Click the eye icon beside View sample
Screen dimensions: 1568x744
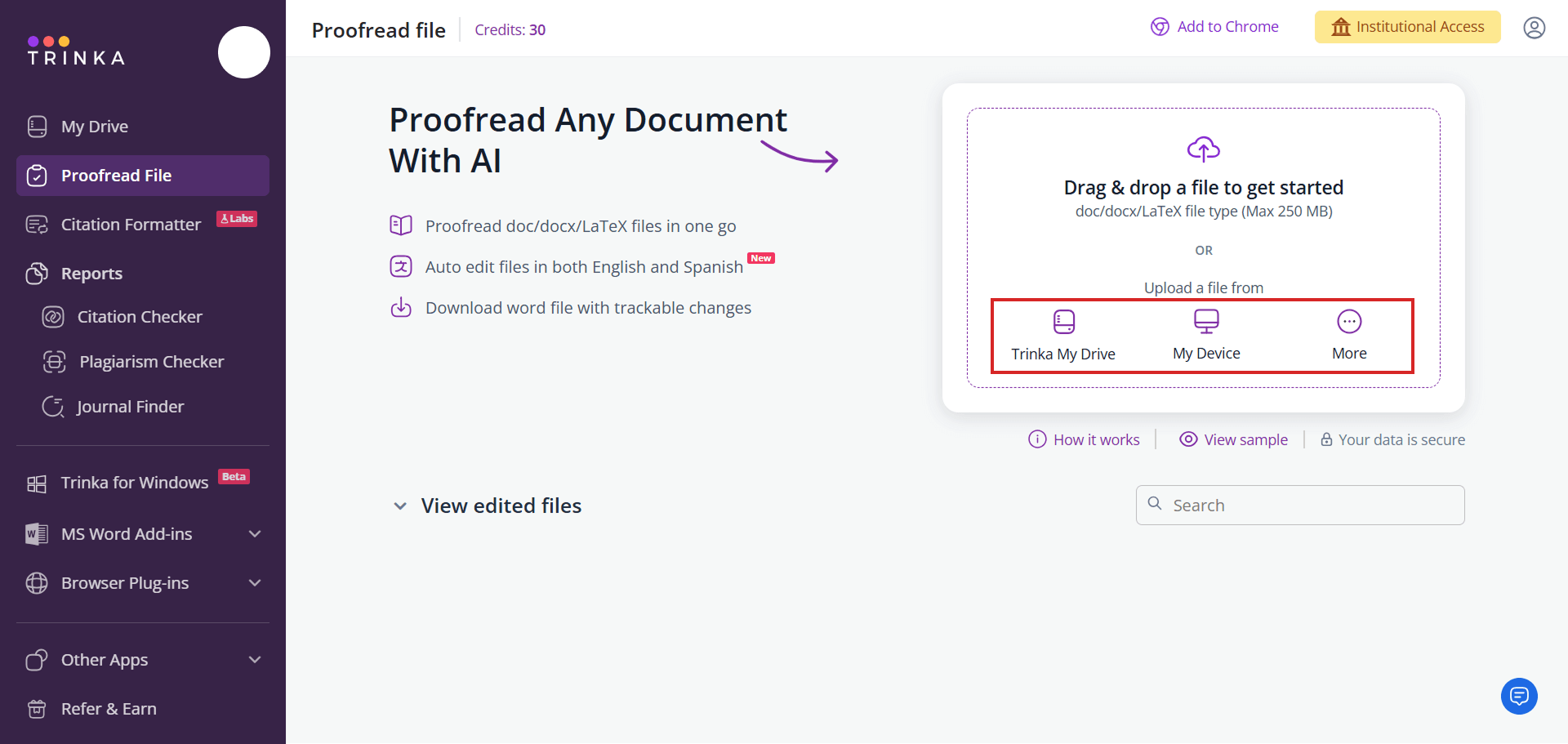click(x=1188, y=439)
